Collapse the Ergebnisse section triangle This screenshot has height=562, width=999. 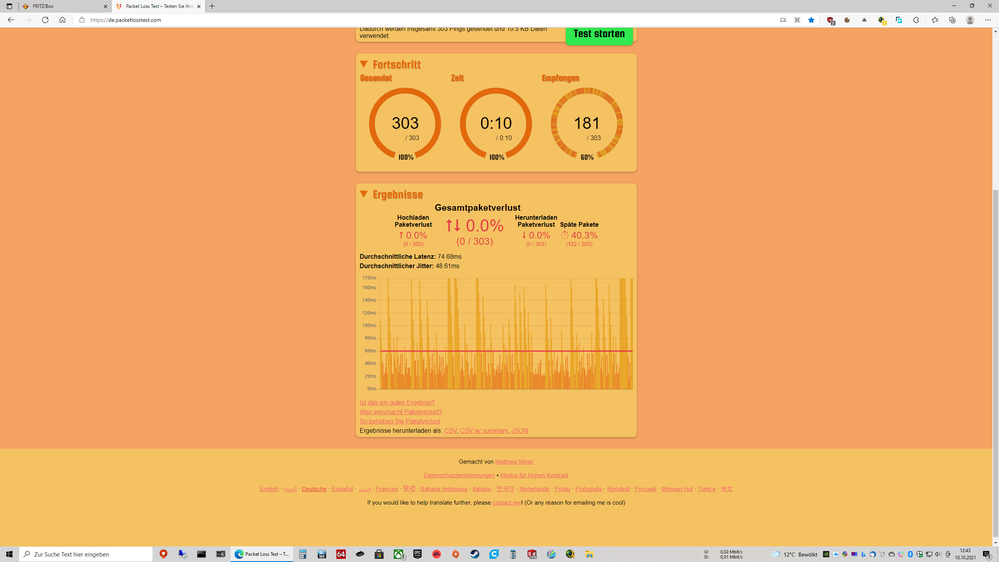tap(364, 194)
